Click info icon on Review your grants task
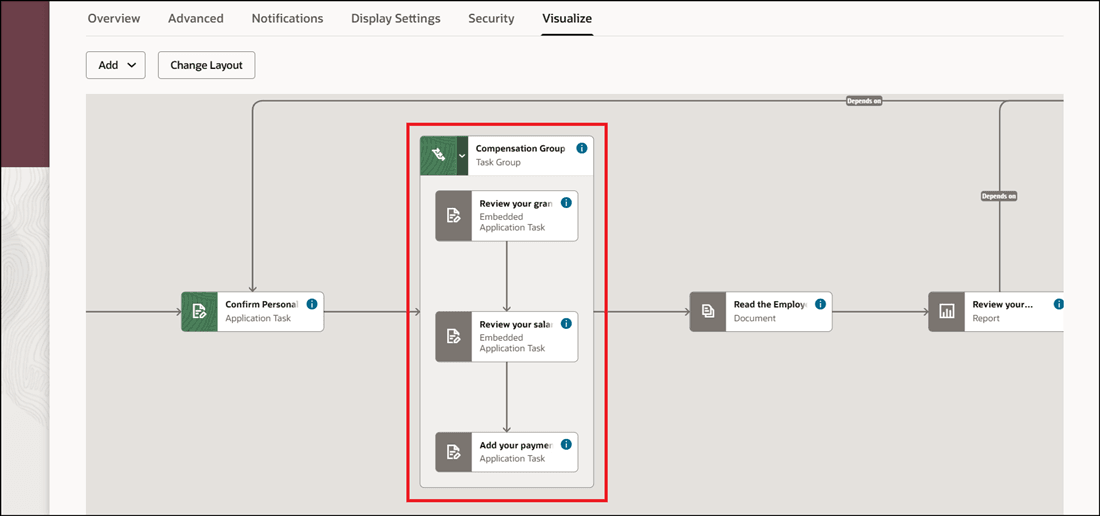The height and width of the screenshot is (516, 1100). click(566, 203)
